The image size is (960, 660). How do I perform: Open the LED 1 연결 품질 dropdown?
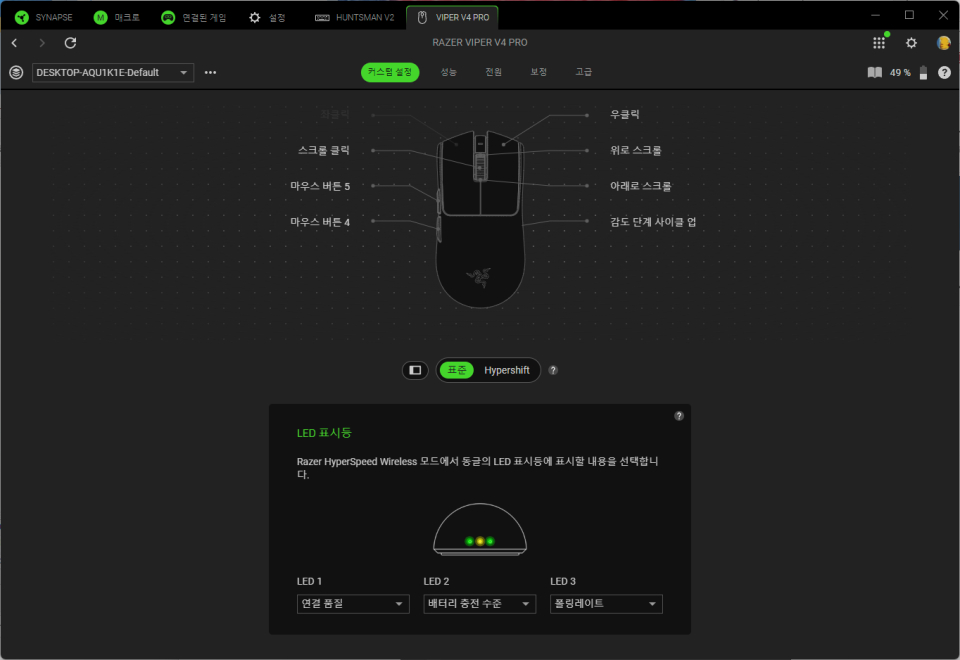coord(352,603)
